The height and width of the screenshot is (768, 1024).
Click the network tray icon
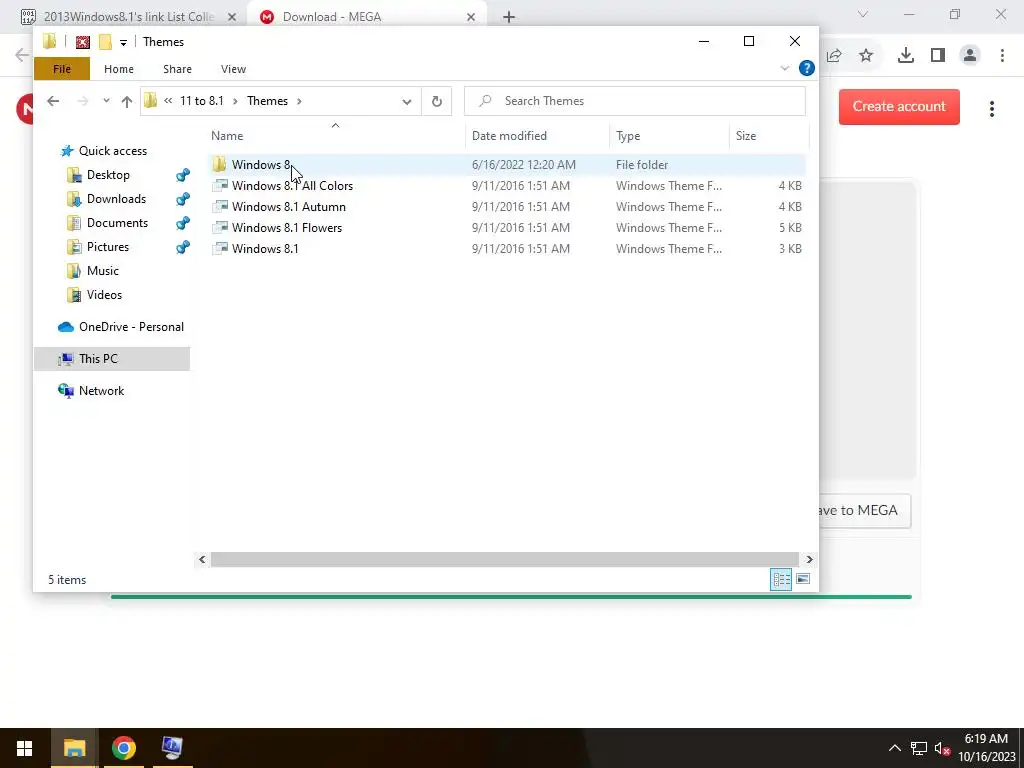tap(919, 748)
